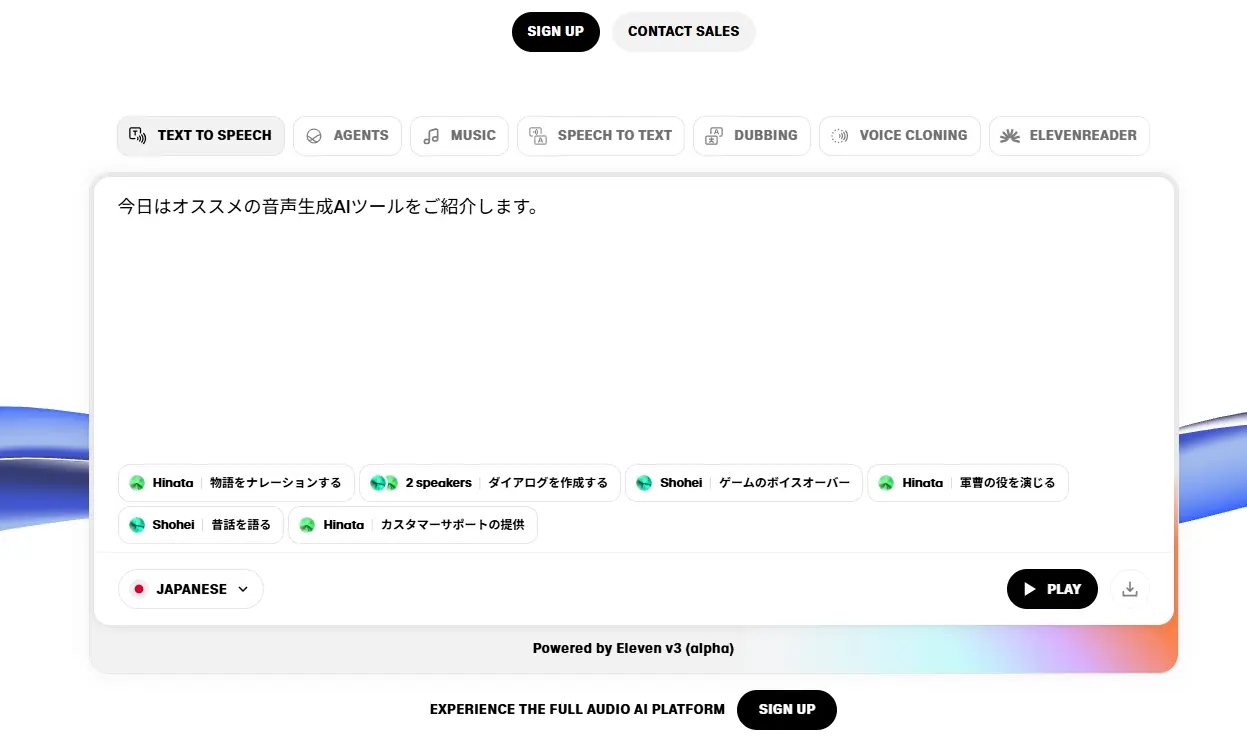The image size is (1247, 755).
Task: Choose the カスタマーサポートの提供 preset
Action: pyautogui.click(x=413, y=525)
